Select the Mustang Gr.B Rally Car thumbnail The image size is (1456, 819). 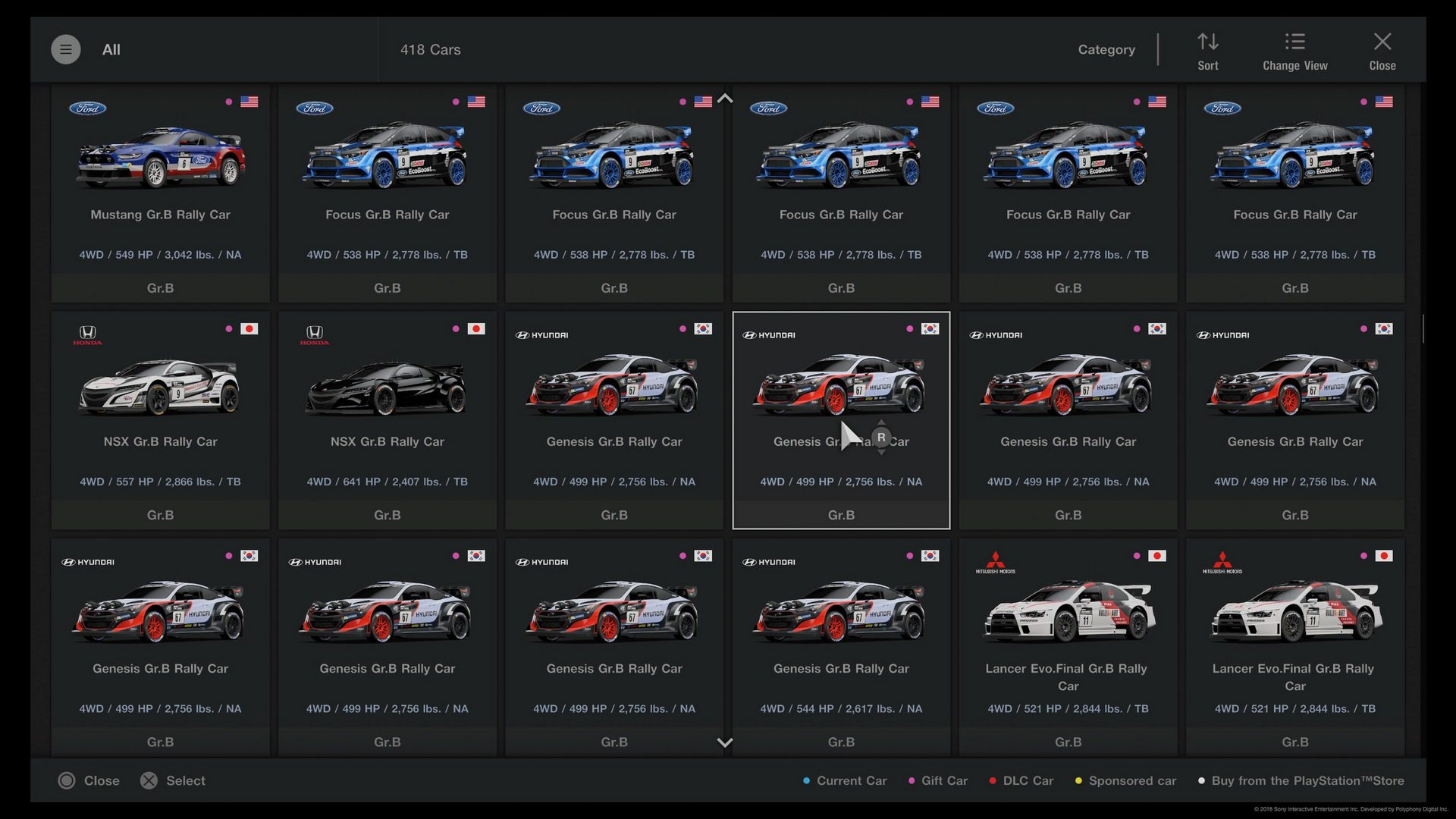160,156
